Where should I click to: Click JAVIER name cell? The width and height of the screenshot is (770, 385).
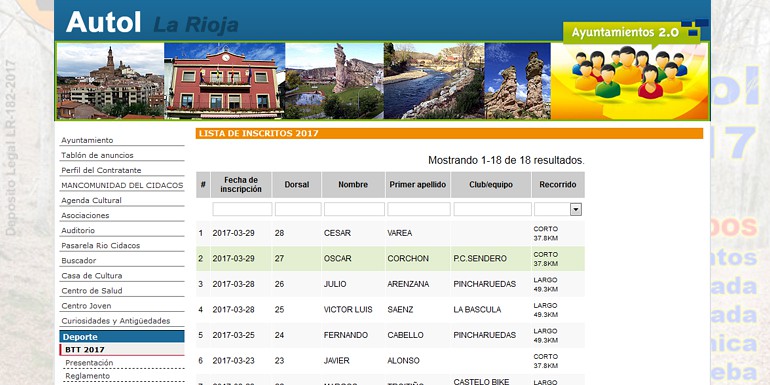pyautogui.click(x=336, y=361)
